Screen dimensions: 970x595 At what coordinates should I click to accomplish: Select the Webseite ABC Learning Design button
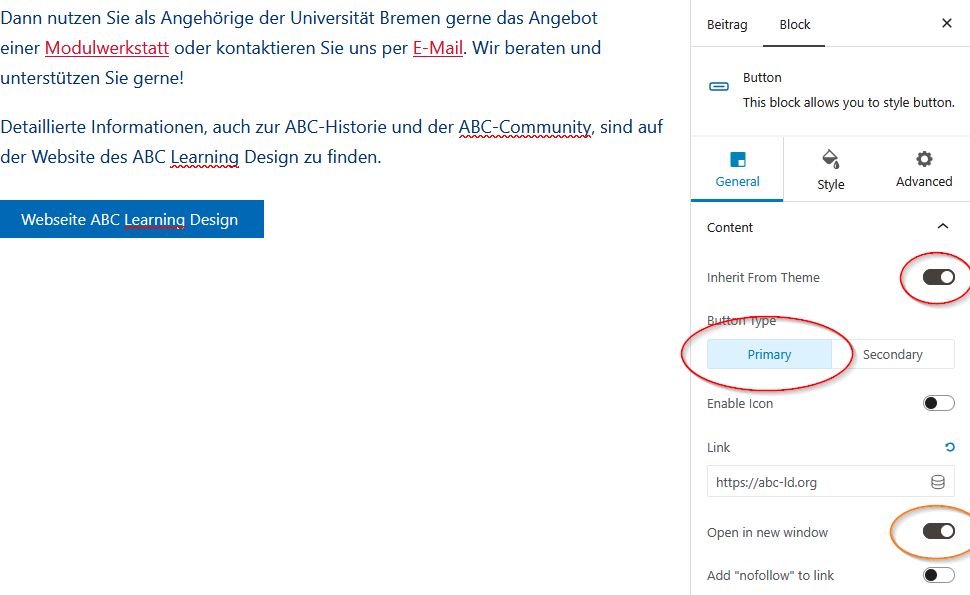131,220
